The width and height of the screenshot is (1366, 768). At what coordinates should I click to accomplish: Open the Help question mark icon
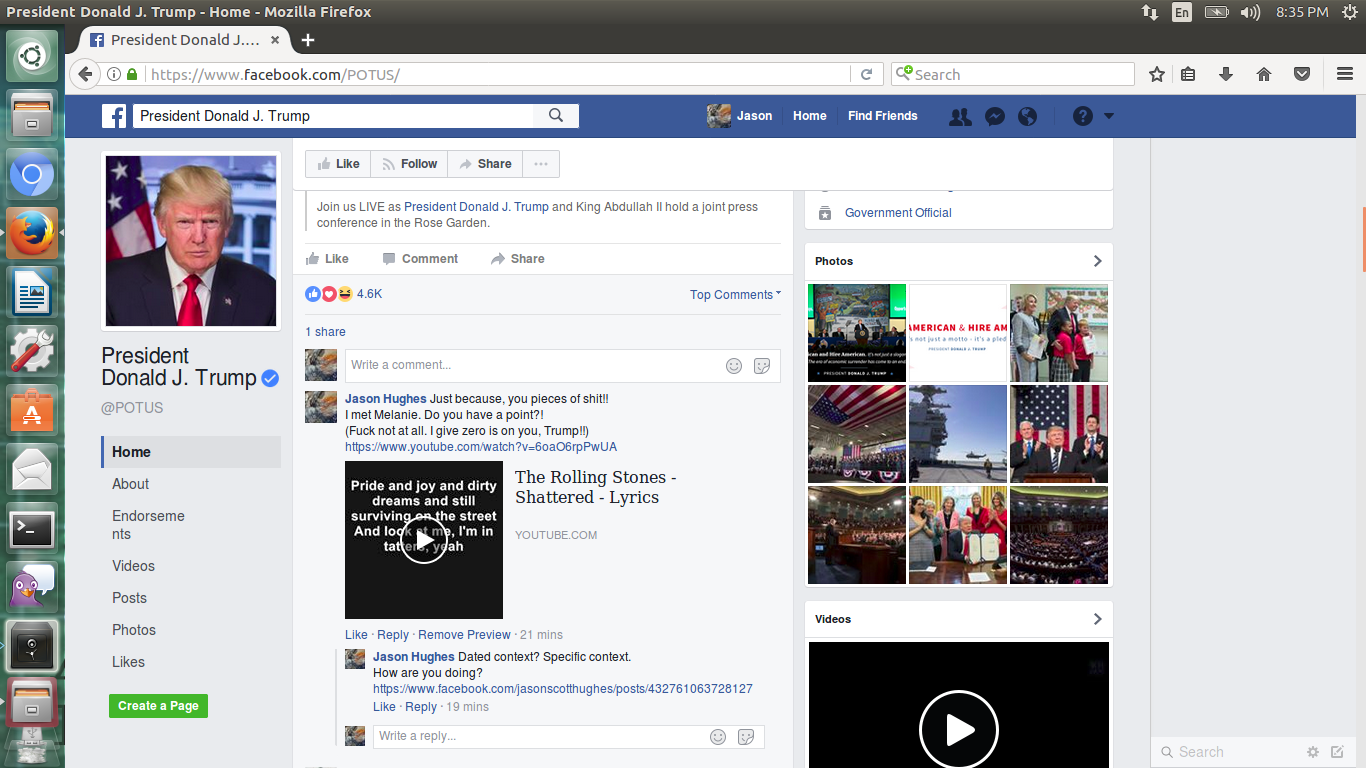(1082, 116)
